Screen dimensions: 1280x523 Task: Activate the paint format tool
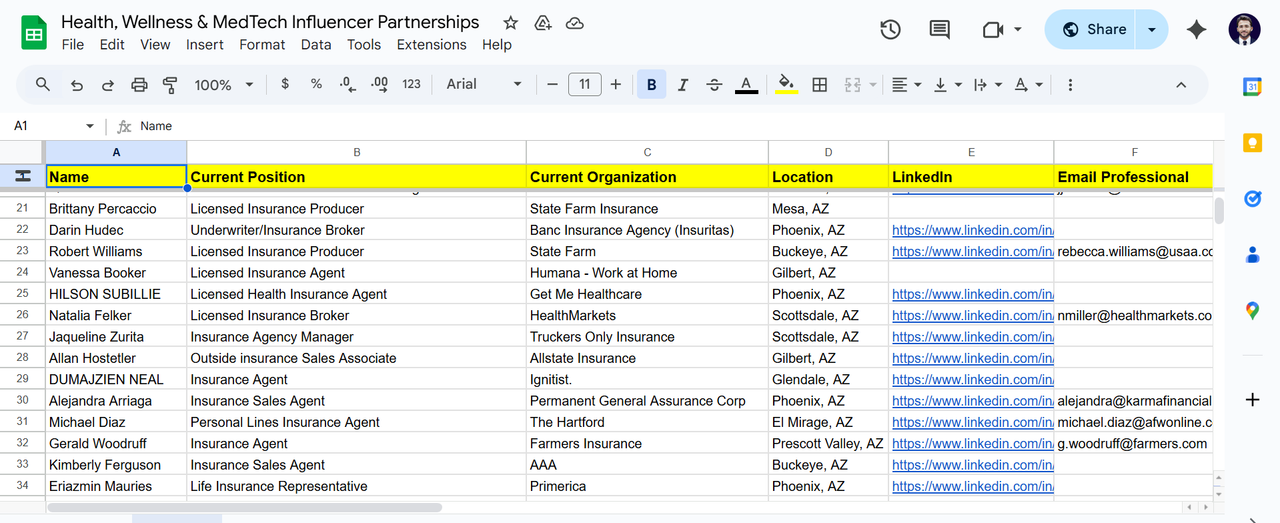pos(170,85)
